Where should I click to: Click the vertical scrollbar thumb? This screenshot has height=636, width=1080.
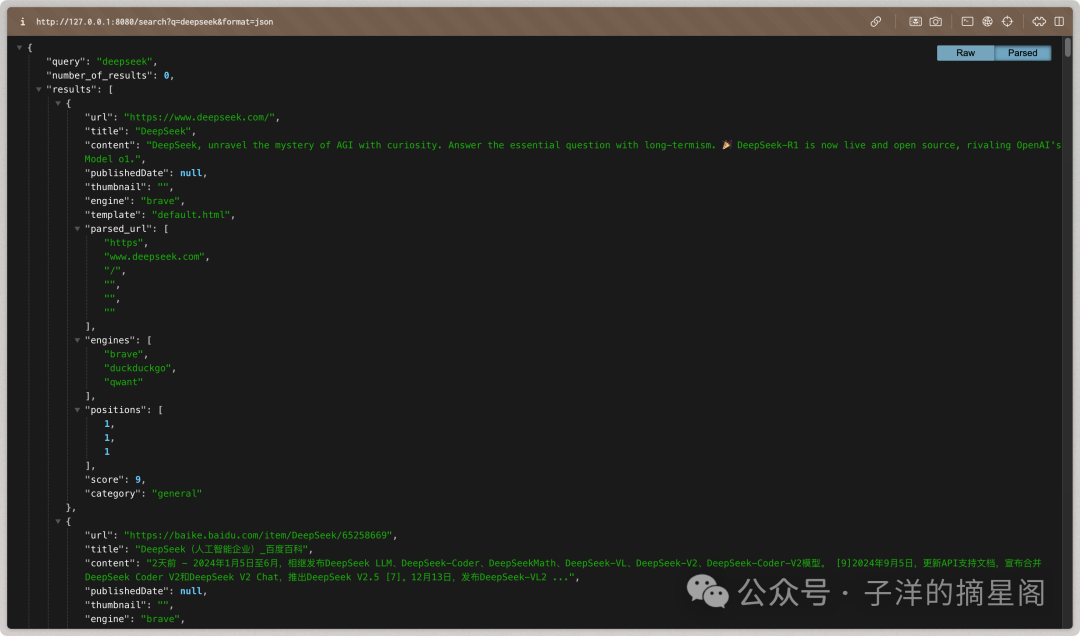[1068, 48]
